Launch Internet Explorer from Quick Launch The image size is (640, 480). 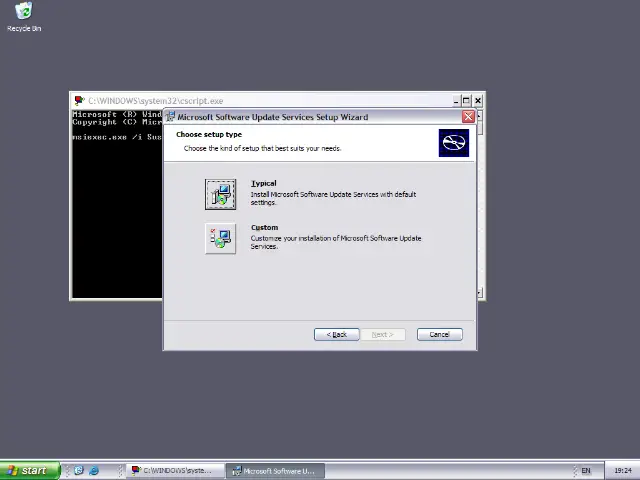pyautogui.click(x=93, y=471)
